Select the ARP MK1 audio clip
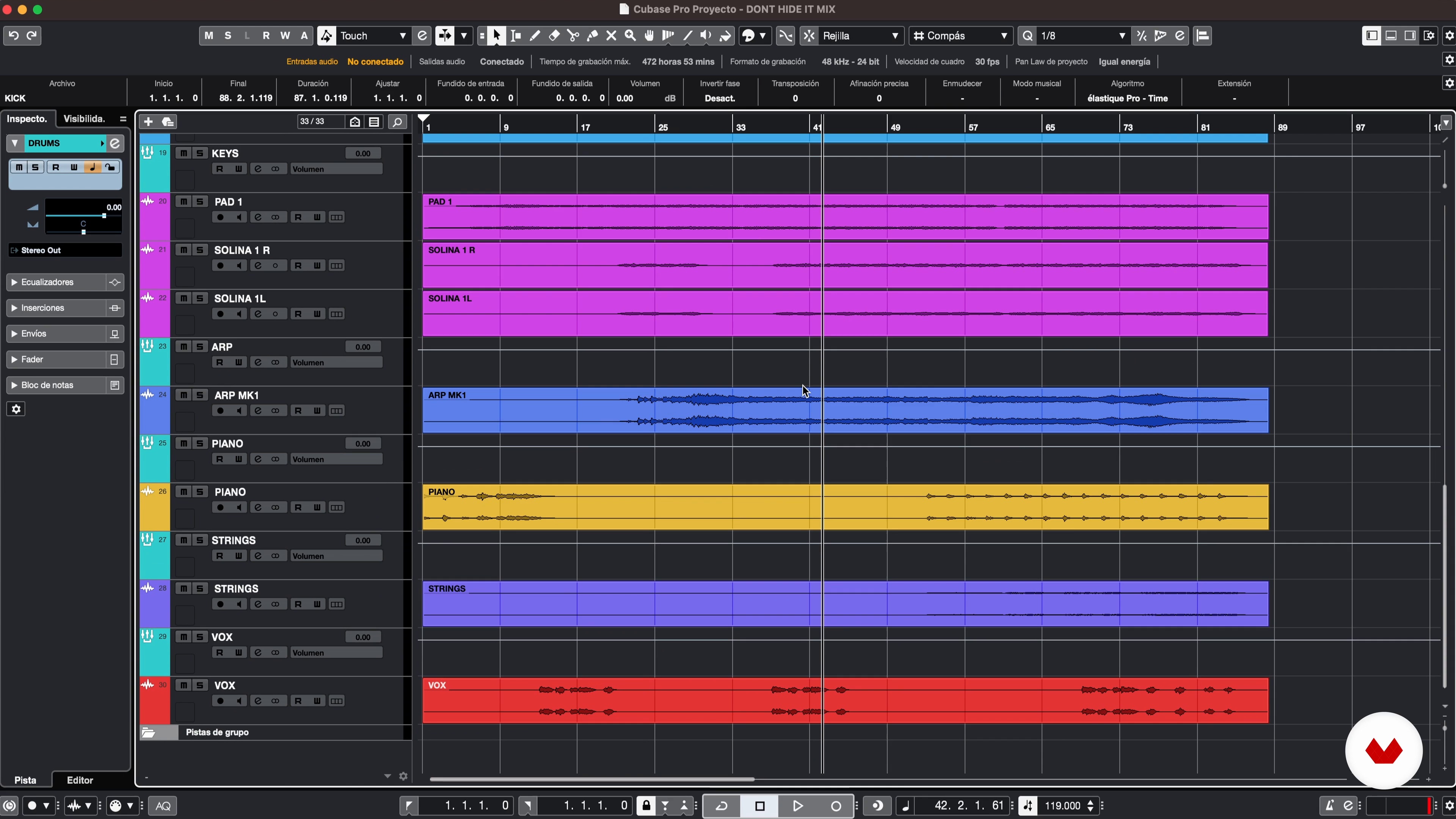Viewport: 1456px width, 819px height. 845,411
